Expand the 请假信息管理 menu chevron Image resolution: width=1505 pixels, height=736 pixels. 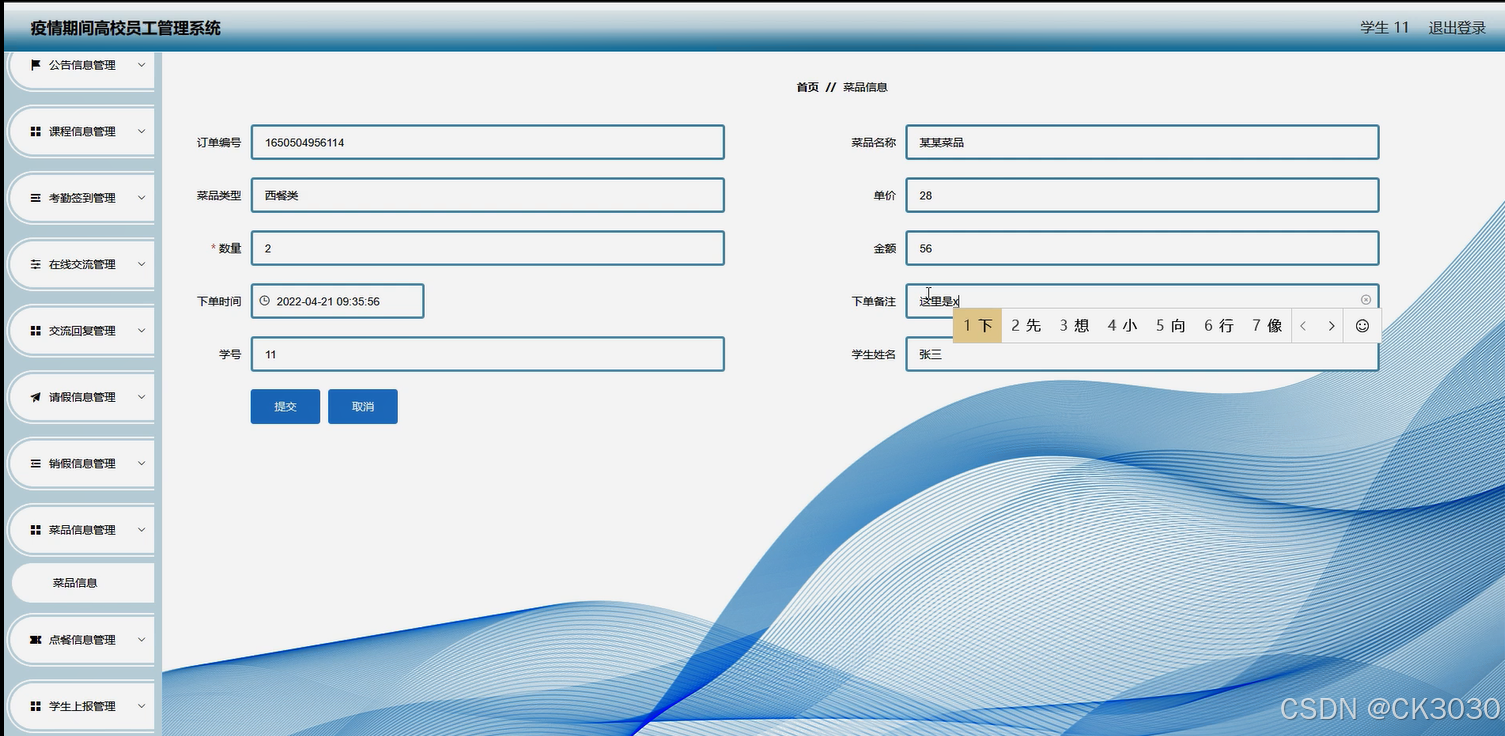(x=141, y=397)
